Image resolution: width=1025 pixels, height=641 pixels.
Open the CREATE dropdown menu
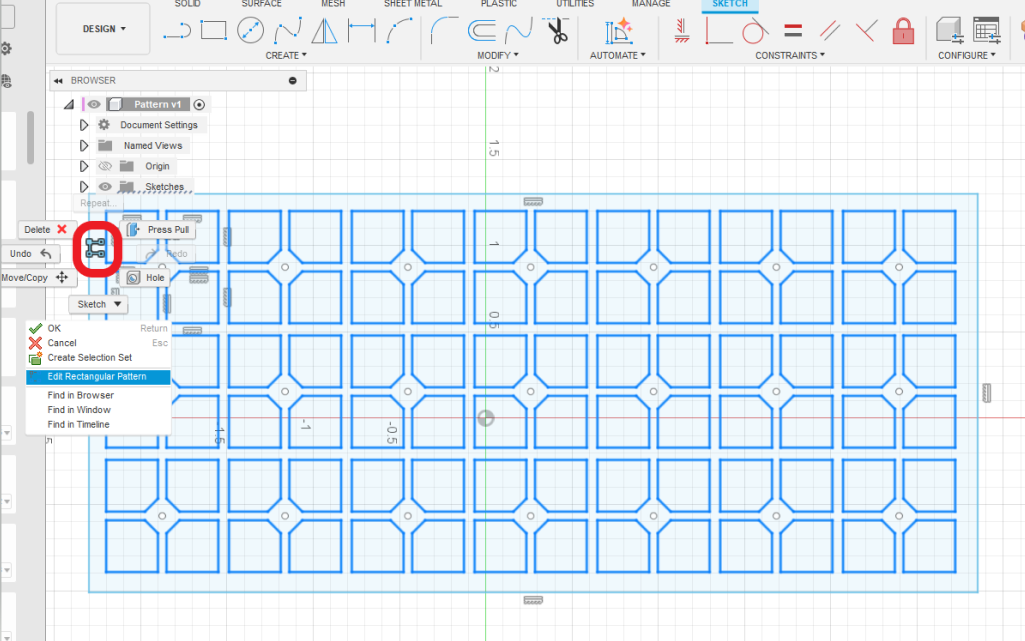coord(286,56)
